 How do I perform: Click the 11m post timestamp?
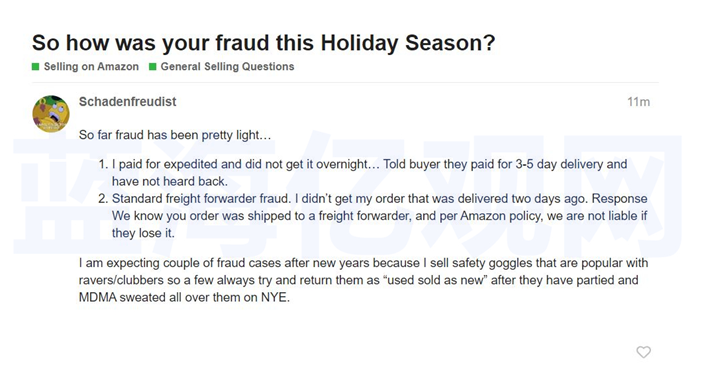click(x=638, y=102)
